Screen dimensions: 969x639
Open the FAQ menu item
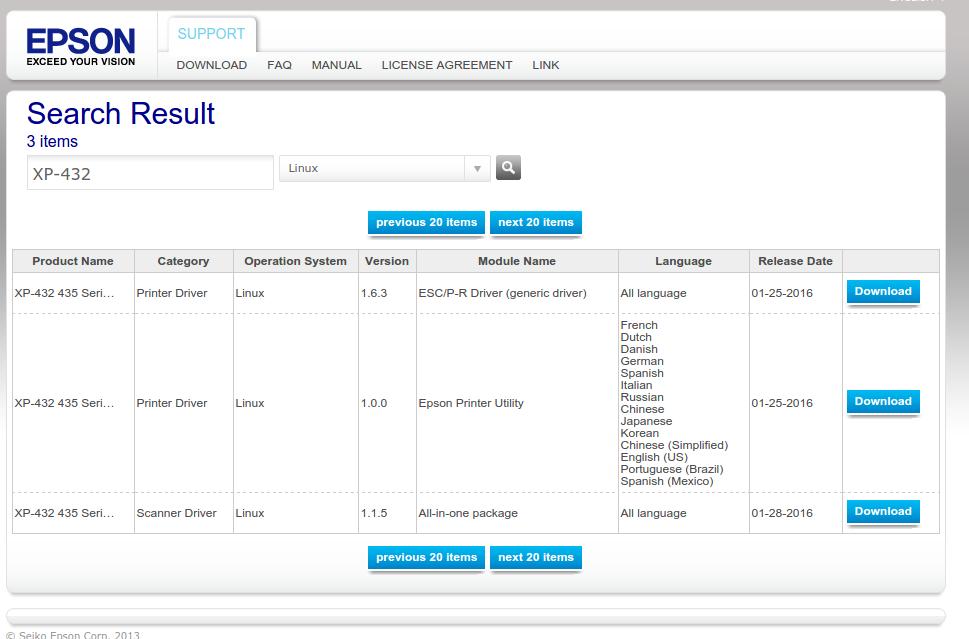[x=279, y=65]
